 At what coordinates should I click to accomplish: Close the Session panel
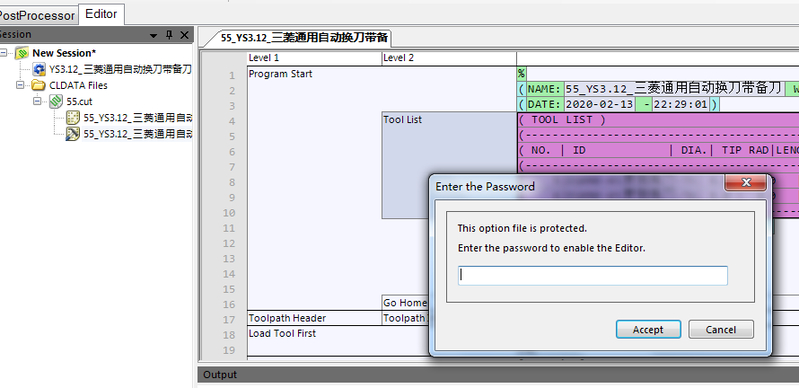(184, 35)
